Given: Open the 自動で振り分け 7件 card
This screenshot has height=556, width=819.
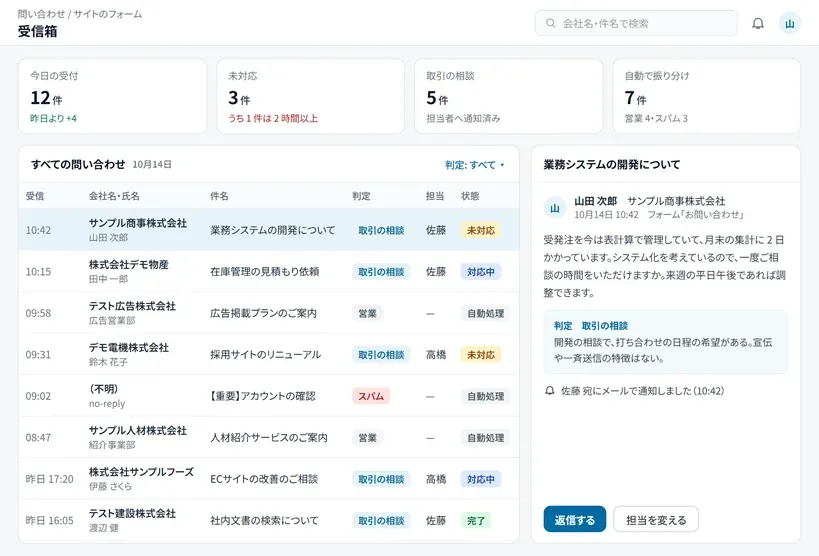Looking at the screenshot, I should coord(706,96).
